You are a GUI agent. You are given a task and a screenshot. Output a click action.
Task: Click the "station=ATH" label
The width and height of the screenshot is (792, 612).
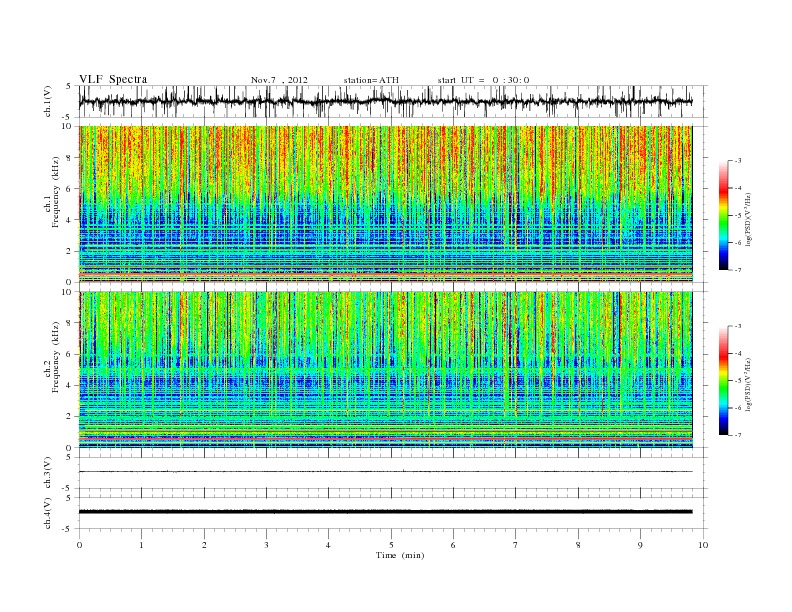[x=371, y=80]
